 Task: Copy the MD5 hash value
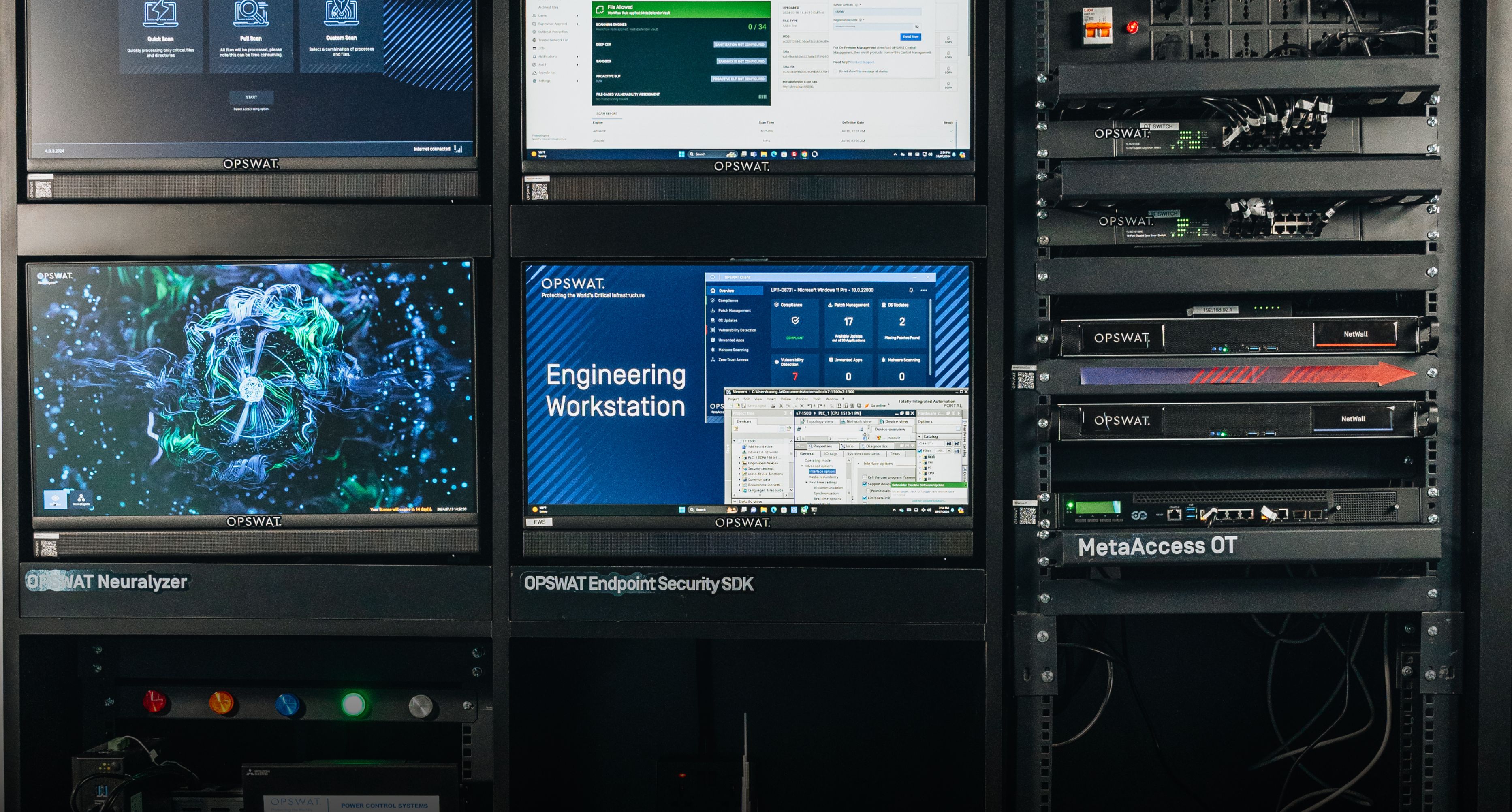point(948,40)
